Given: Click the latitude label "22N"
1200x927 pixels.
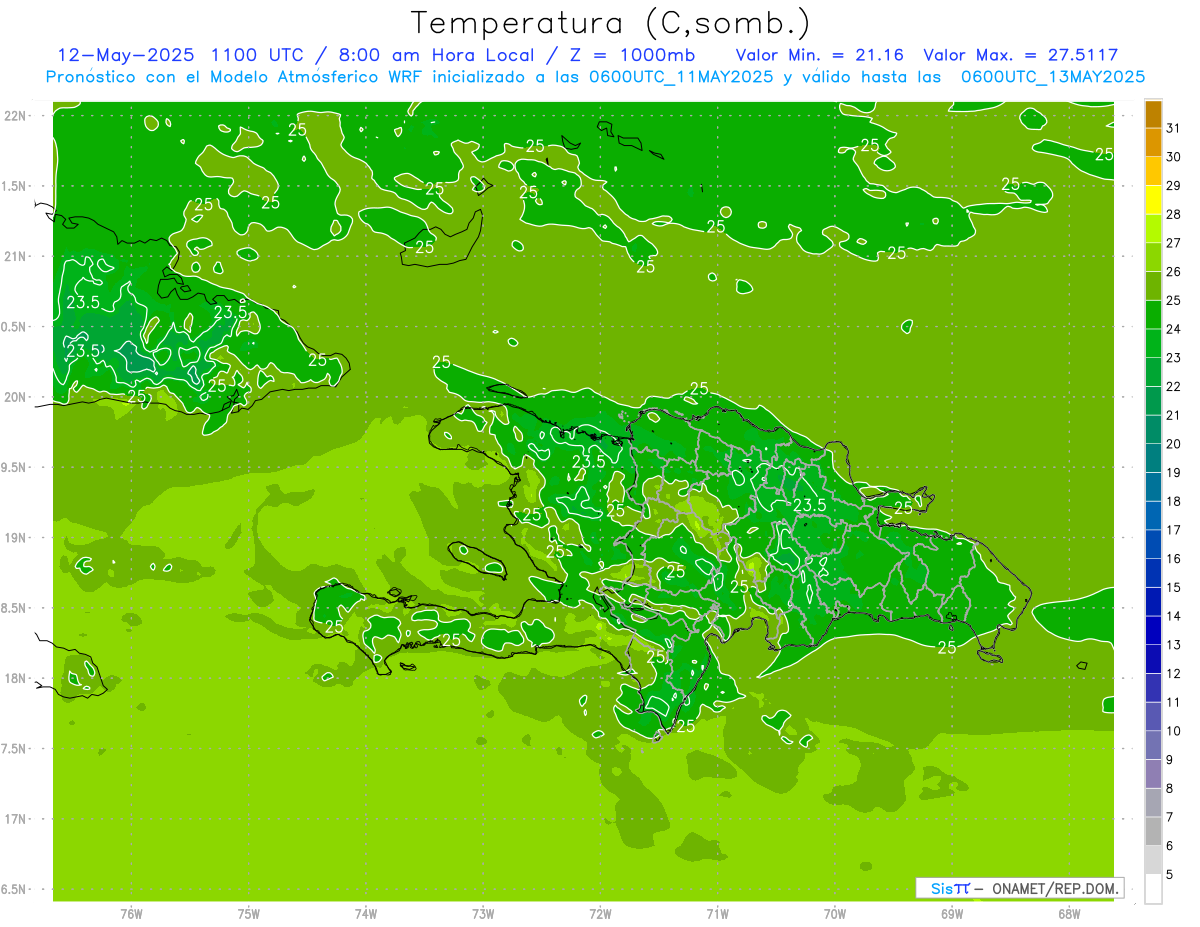Looking at the screenshot, I should point(15,116).
